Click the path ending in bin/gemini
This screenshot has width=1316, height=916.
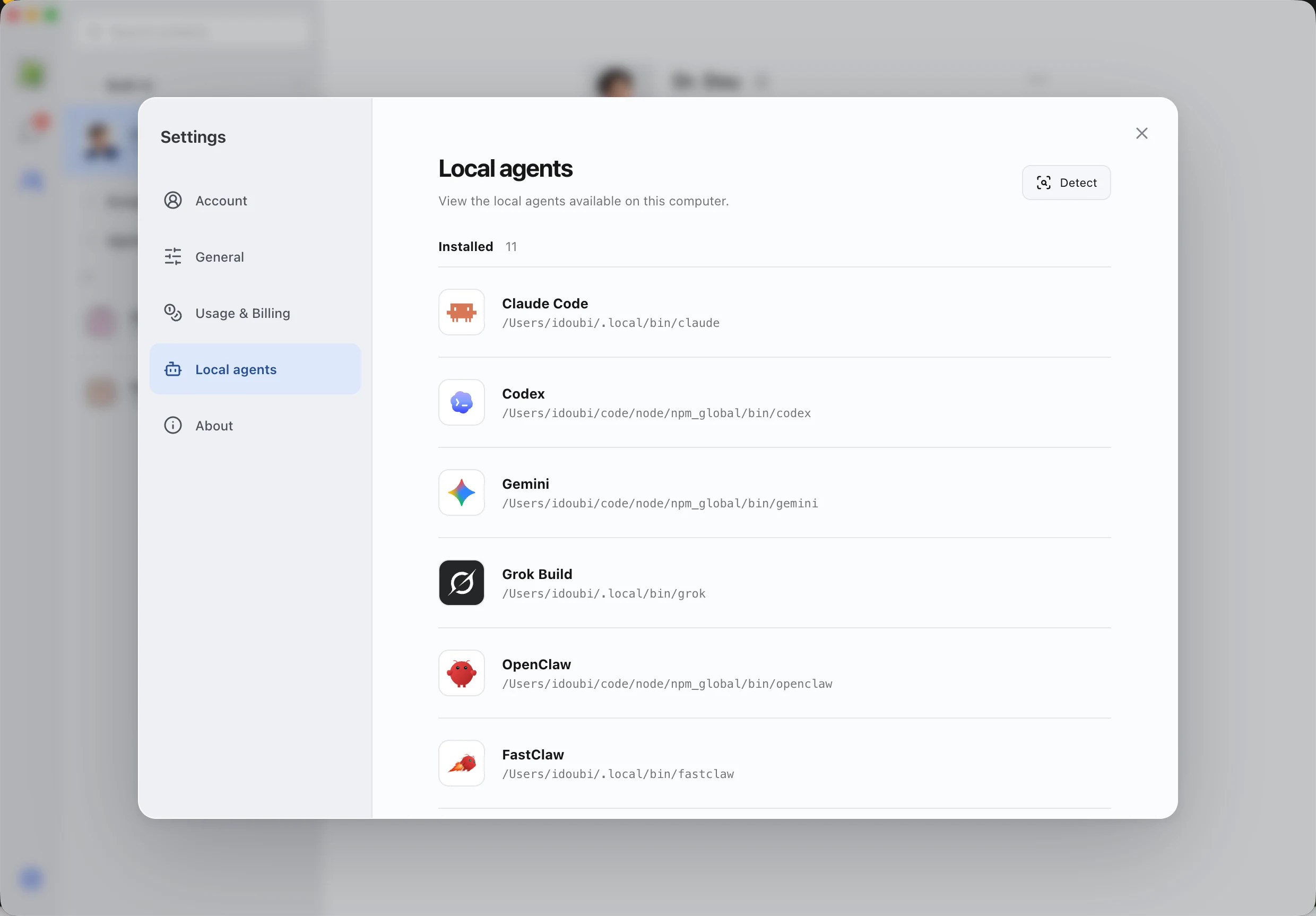click(660, 503)
